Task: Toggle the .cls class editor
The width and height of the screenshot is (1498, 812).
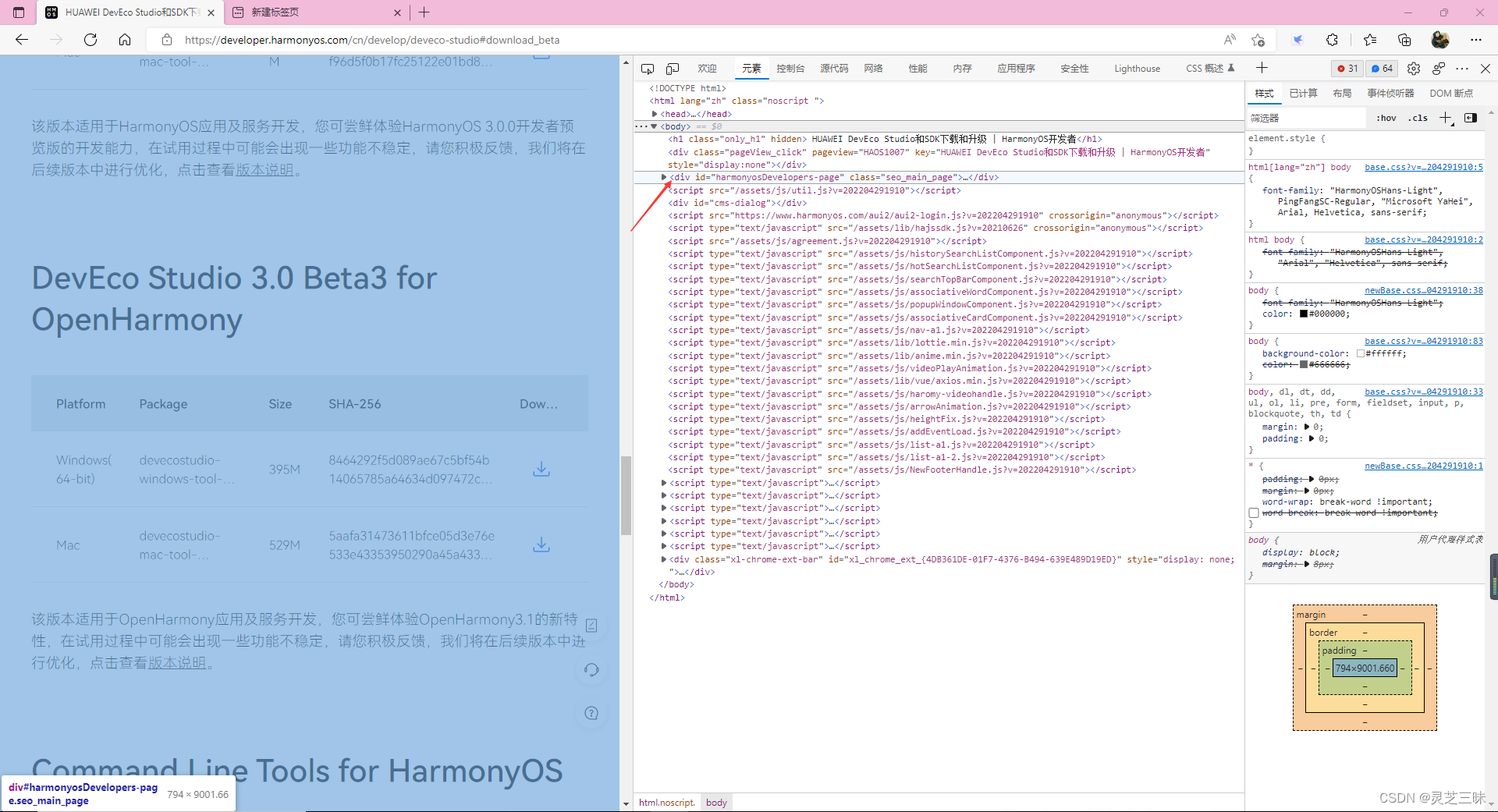Action: tap(1418, 119)
